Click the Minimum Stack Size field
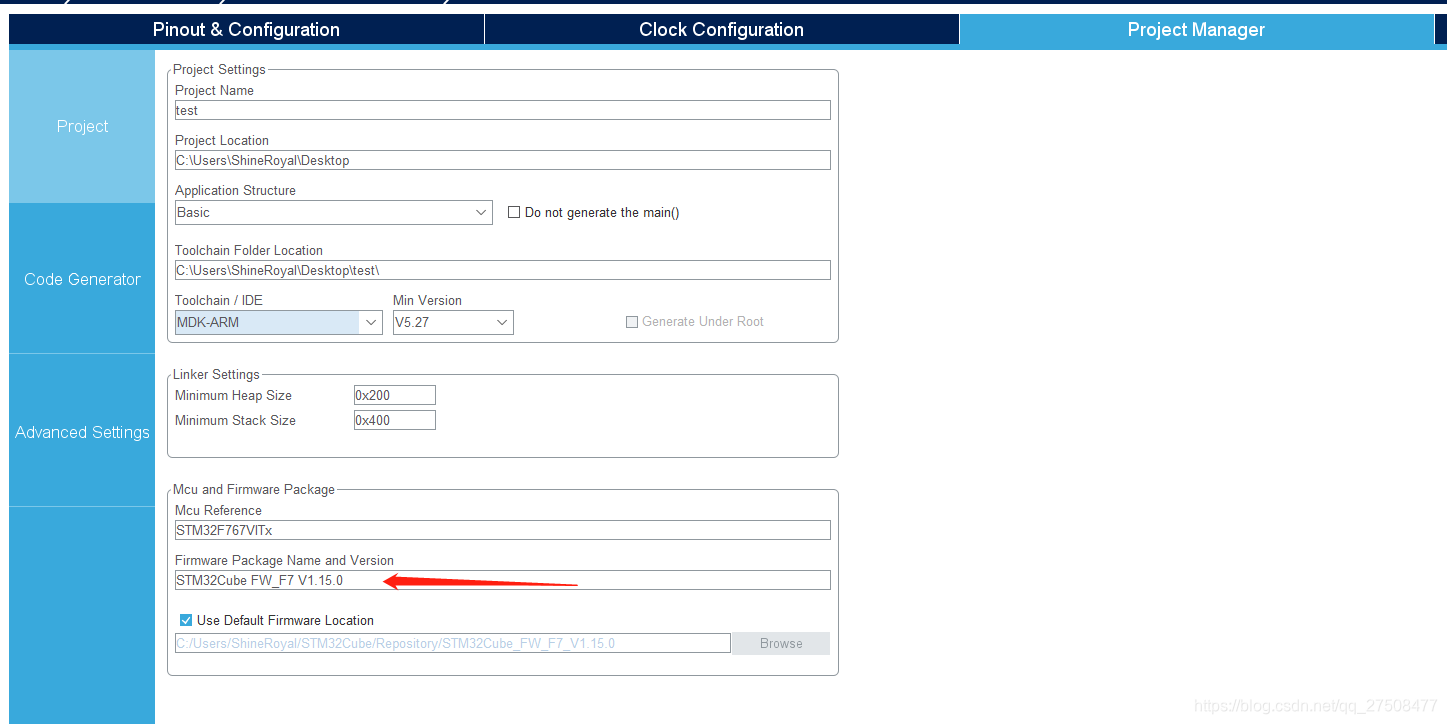The width and height of the screenshot is (1447, 724). pyautogui.click(x=395, y=420)
